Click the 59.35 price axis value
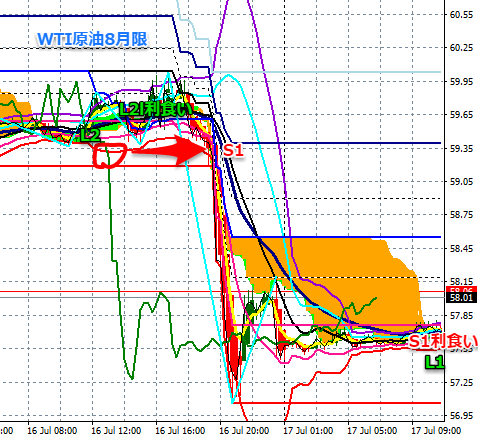478x438 pixels. click(461, 148)
